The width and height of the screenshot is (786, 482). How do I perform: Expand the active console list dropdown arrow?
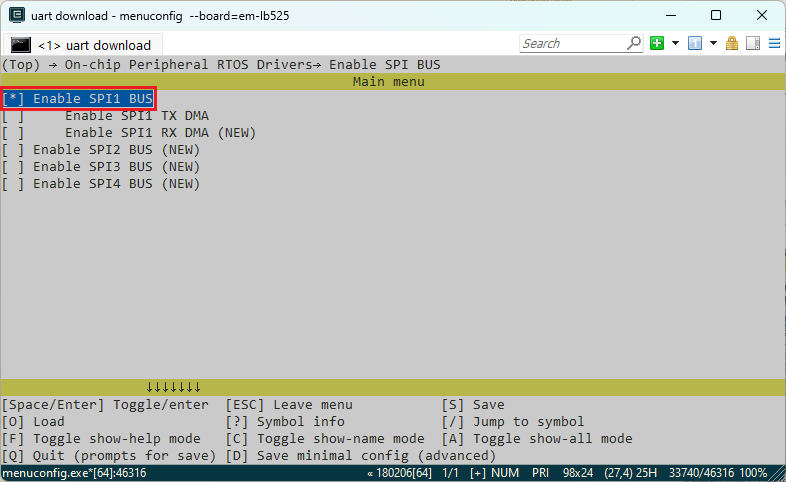pyautogui.click(x=713, y=44)
